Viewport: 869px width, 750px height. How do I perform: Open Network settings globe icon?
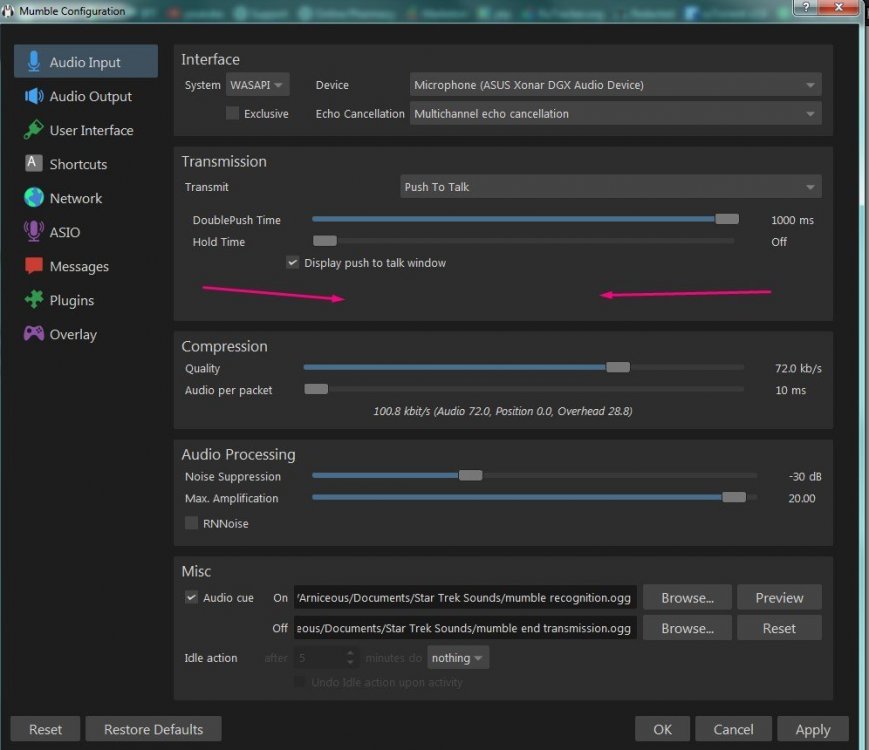34,198
